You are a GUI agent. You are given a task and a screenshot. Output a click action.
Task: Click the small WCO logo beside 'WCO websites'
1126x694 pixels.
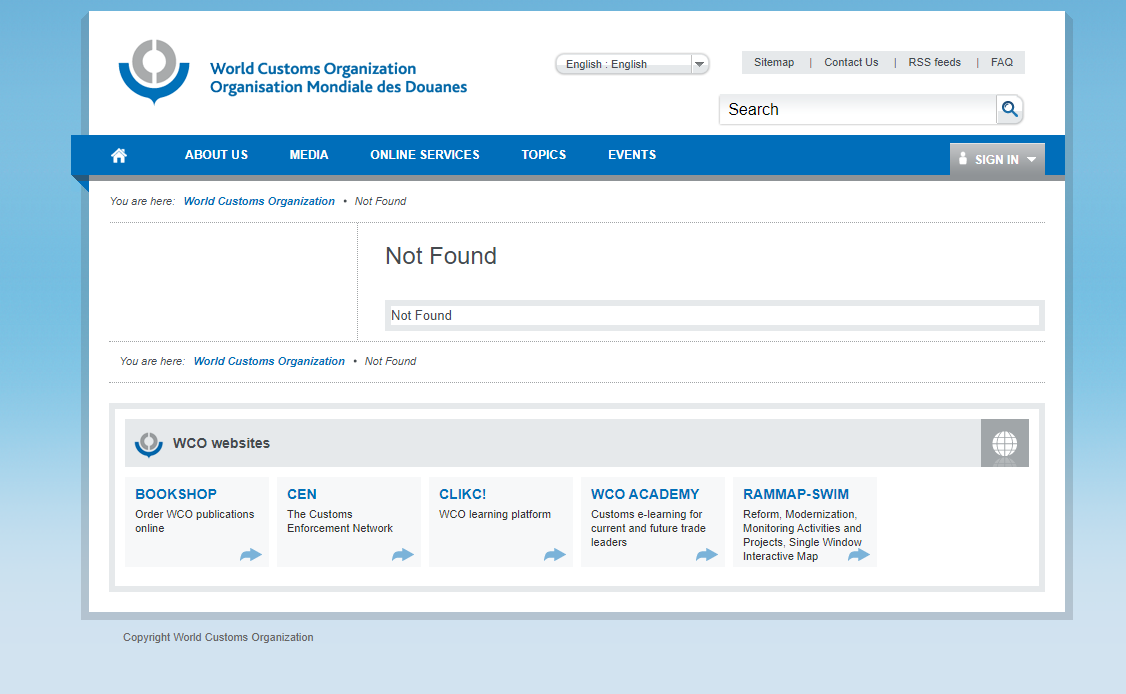tap(149, 444)
